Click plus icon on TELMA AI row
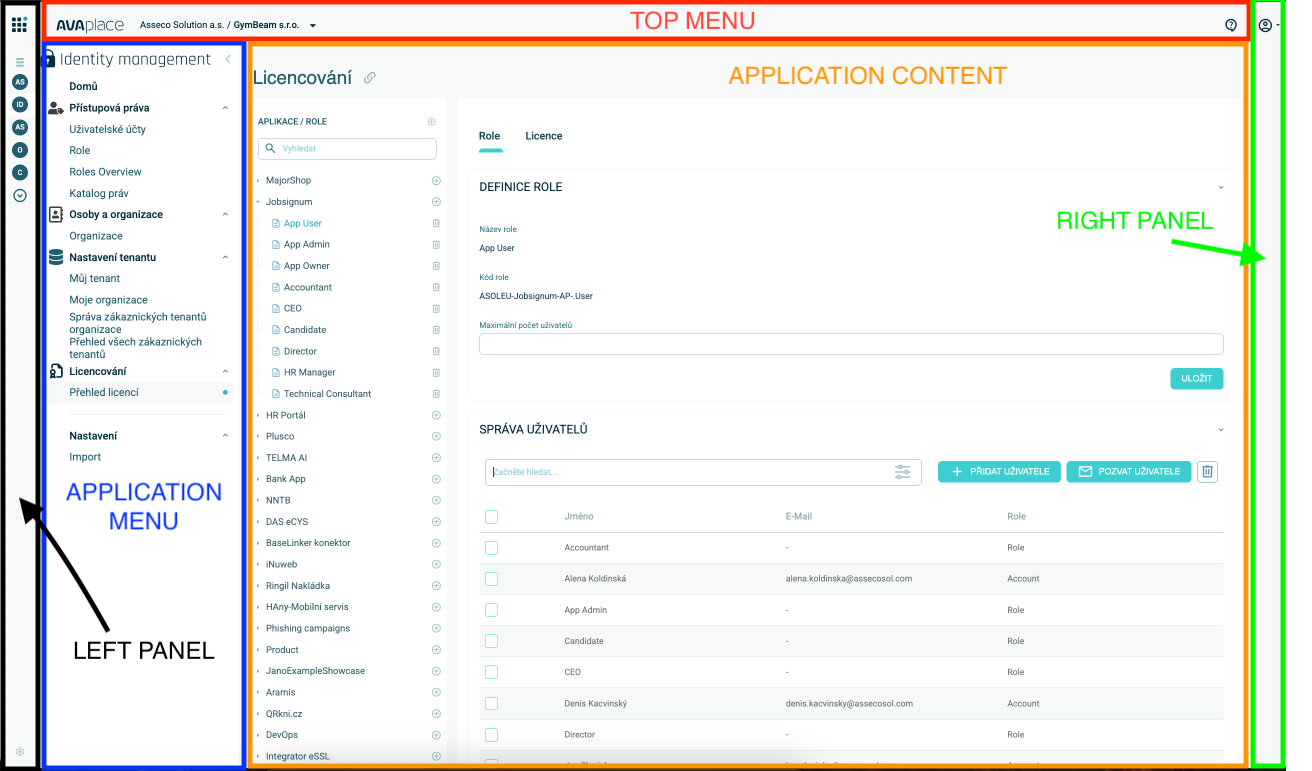The height and width of the screenshot is (771, 1312). click(x=436, y=458)
